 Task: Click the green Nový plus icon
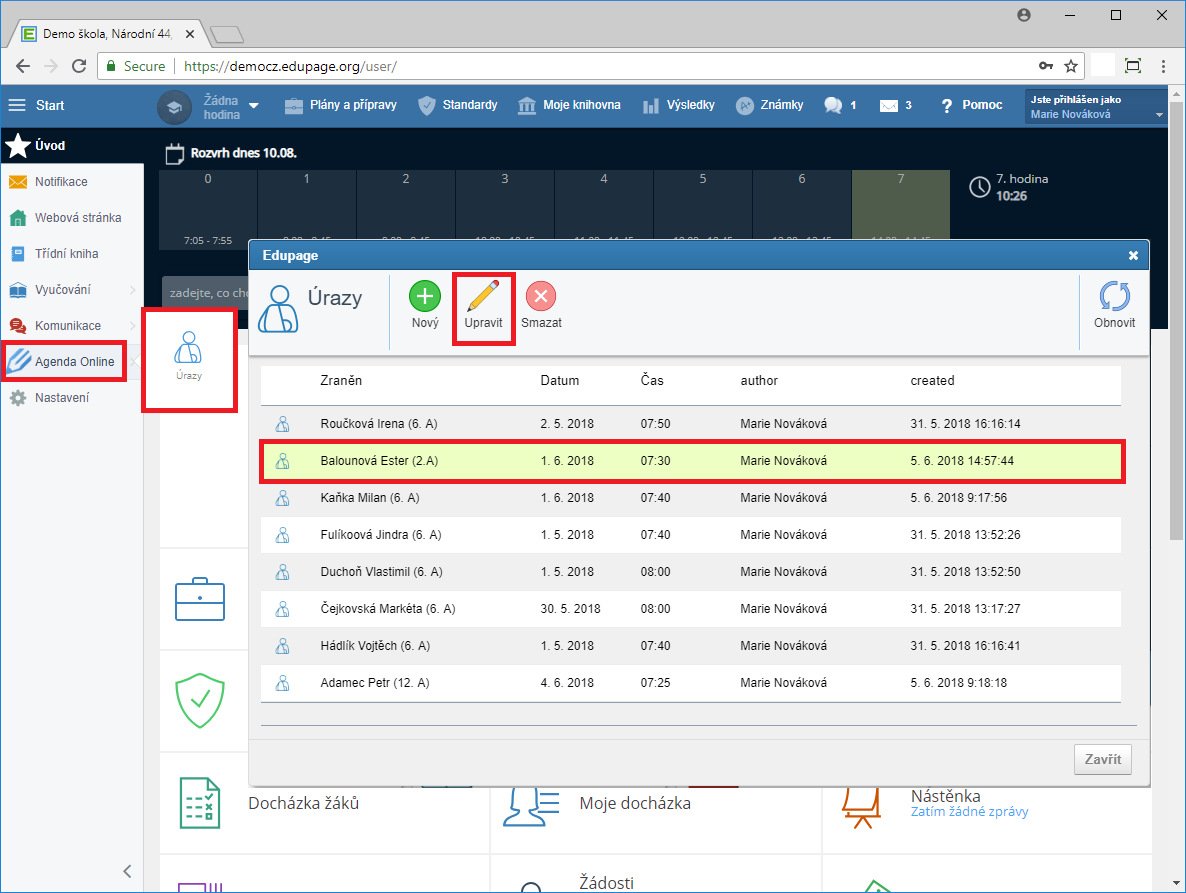coord(425,296)
